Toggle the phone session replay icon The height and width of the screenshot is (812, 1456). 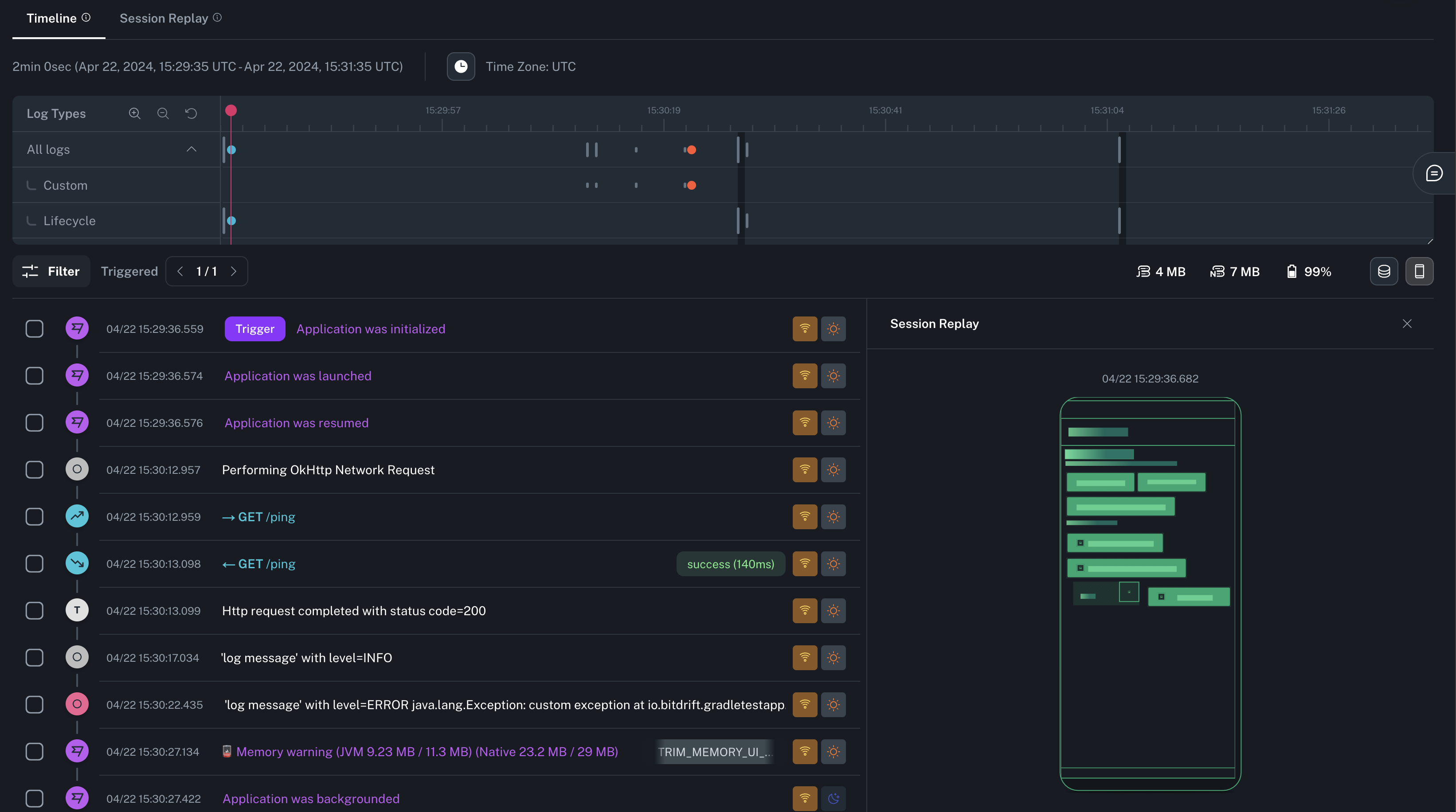click(x=1419, y=272)
